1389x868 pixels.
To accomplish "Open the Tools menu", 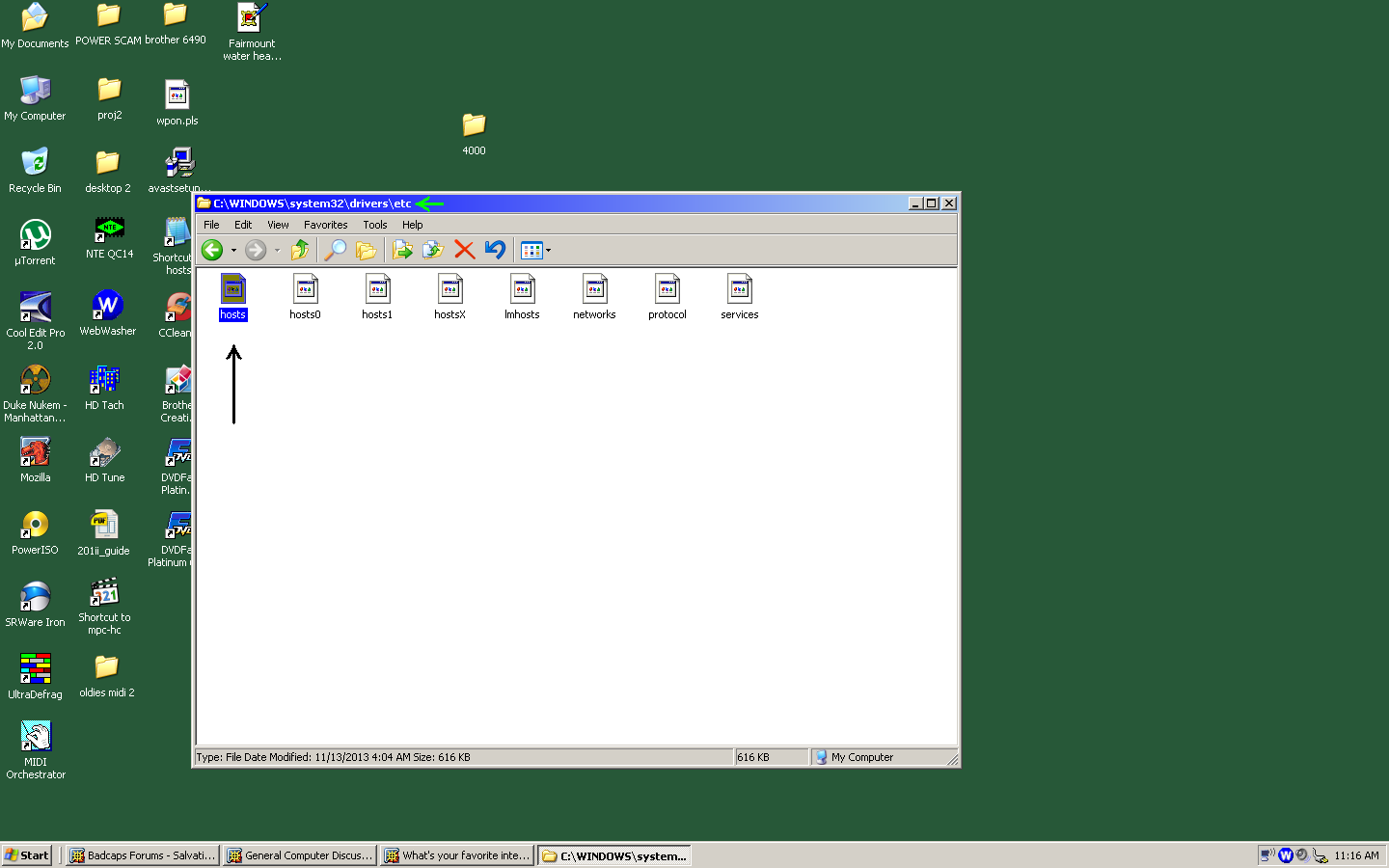I will [374, 225].
